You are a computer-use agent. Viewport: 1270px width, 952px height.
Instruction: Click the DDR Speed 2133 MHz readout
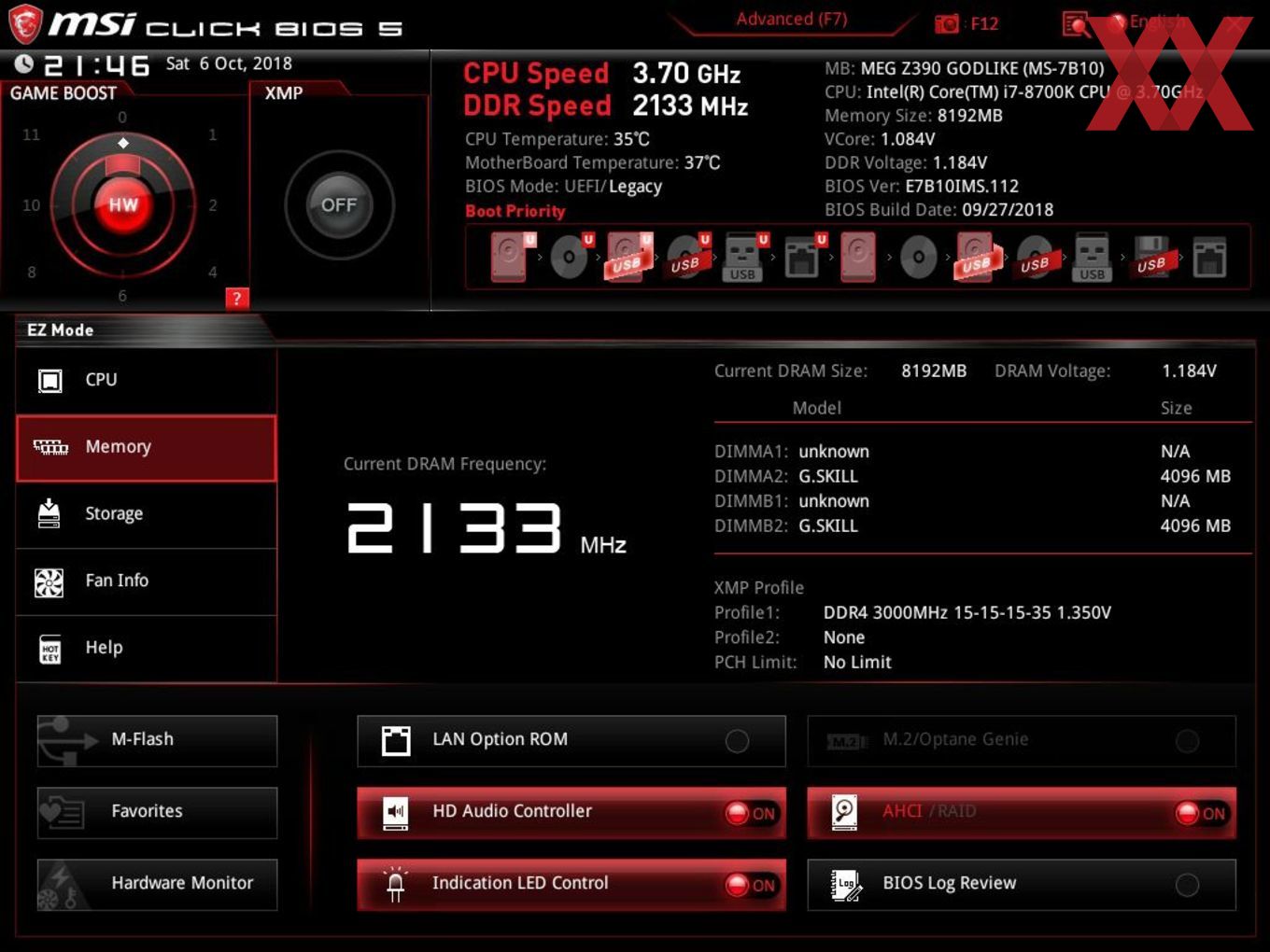pyautogui.click(x=606, y=105)
